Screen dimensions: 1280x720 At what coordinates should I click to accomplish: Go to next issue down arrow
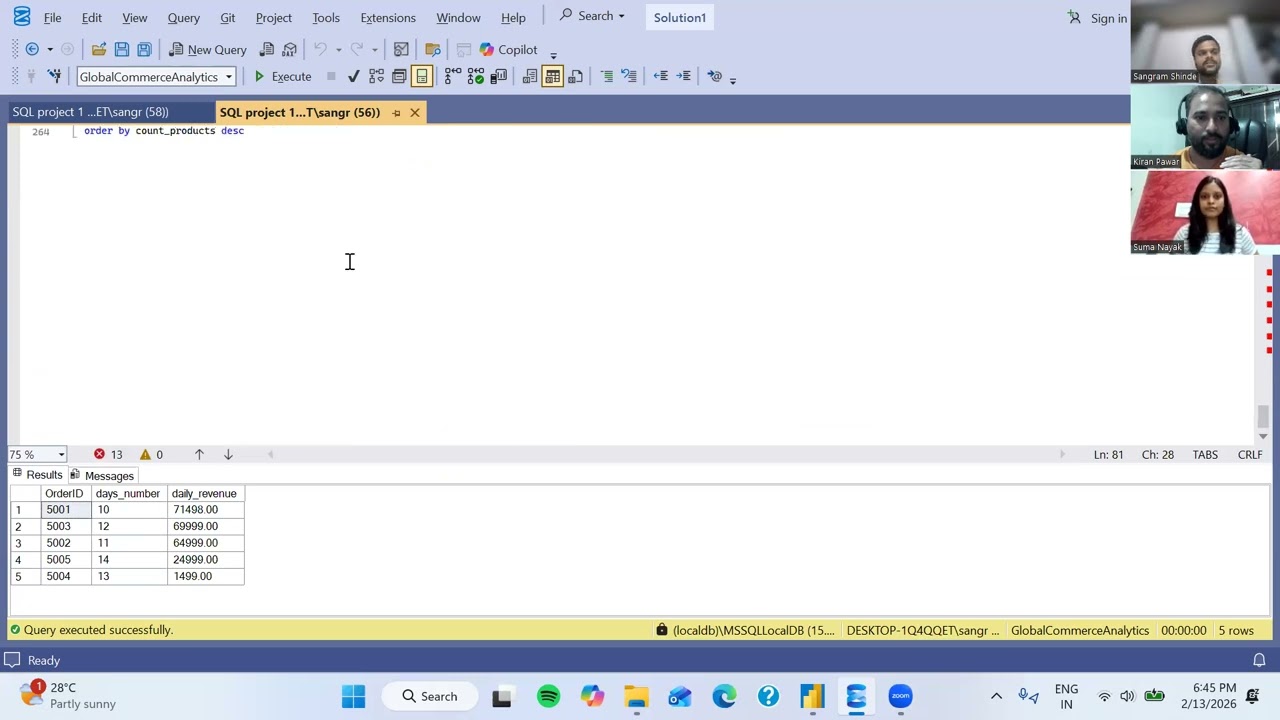coord(228,454)
